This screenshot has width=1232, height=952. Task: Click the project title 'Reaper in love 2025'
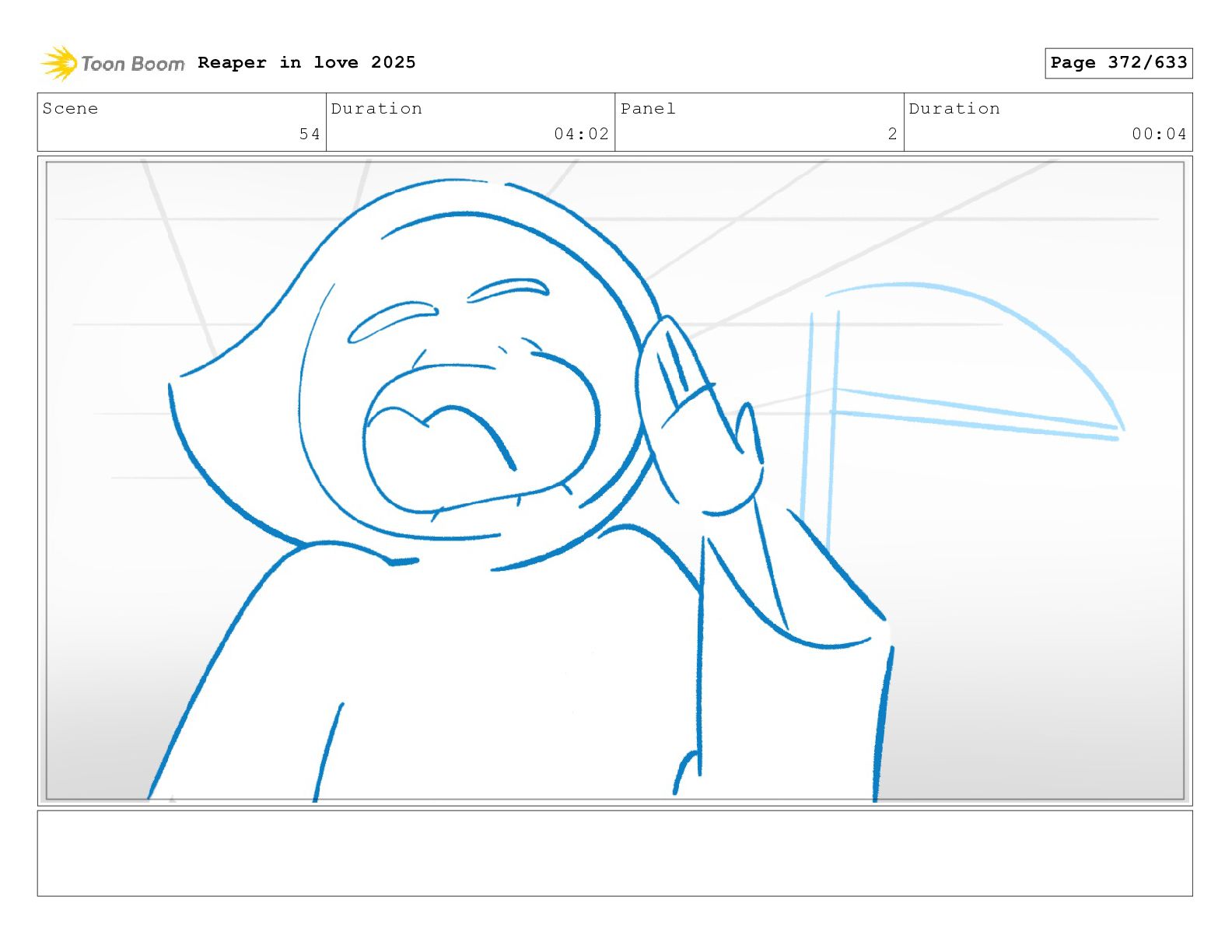coord(306,62)
